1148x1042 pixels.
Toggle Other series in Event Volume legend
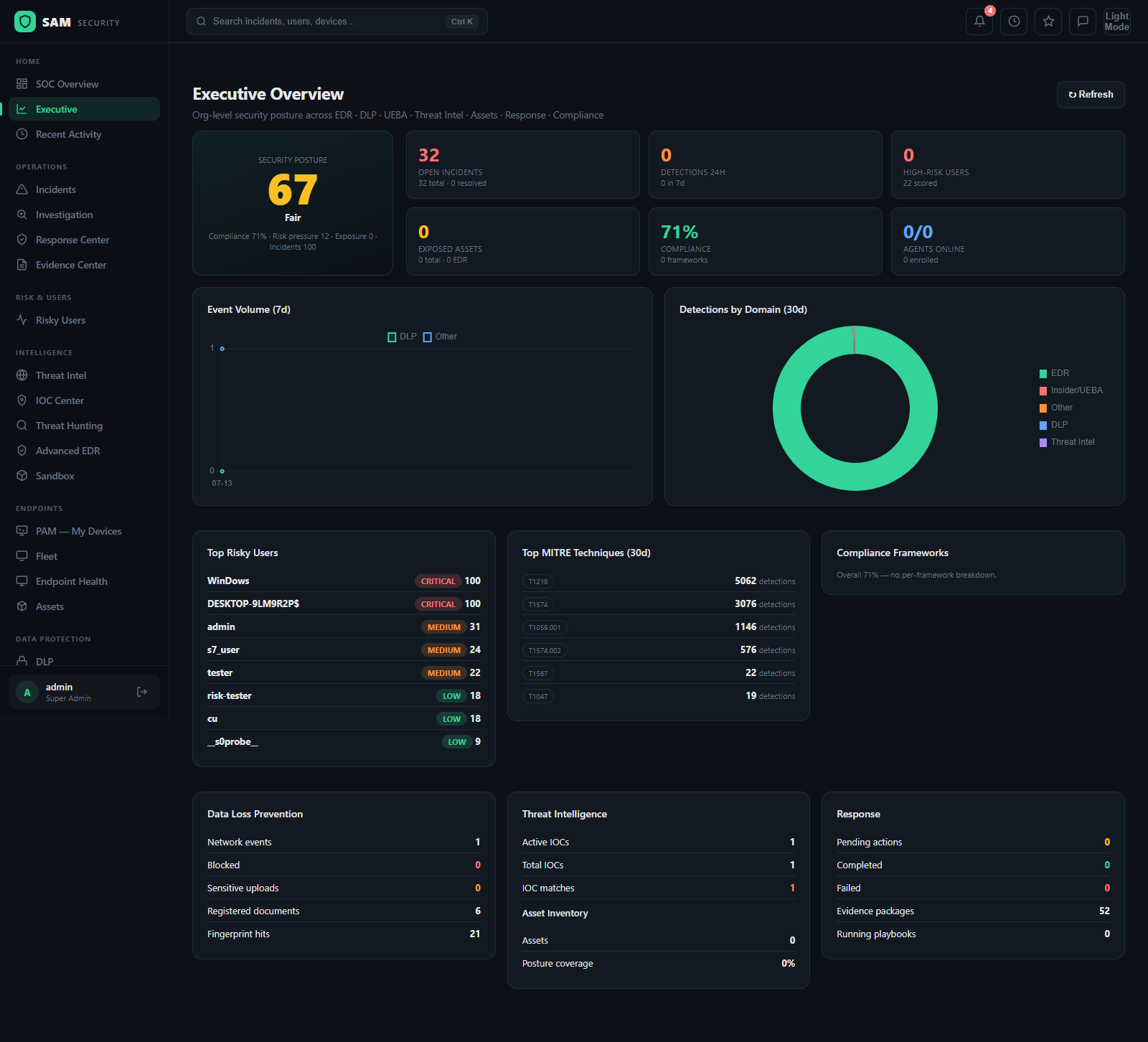tap(440, 337)
